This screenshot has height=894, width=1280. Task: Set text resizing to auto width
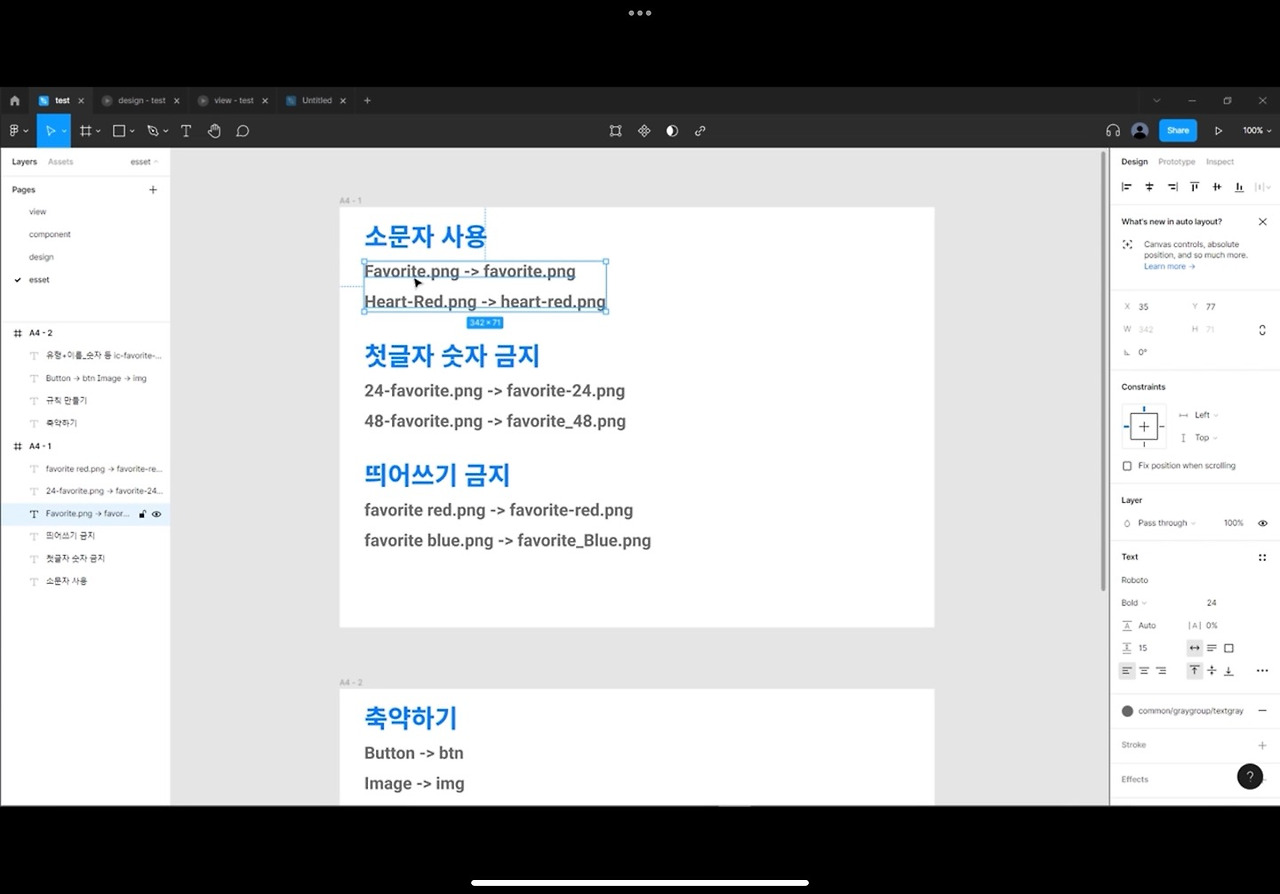point(1194,648)
